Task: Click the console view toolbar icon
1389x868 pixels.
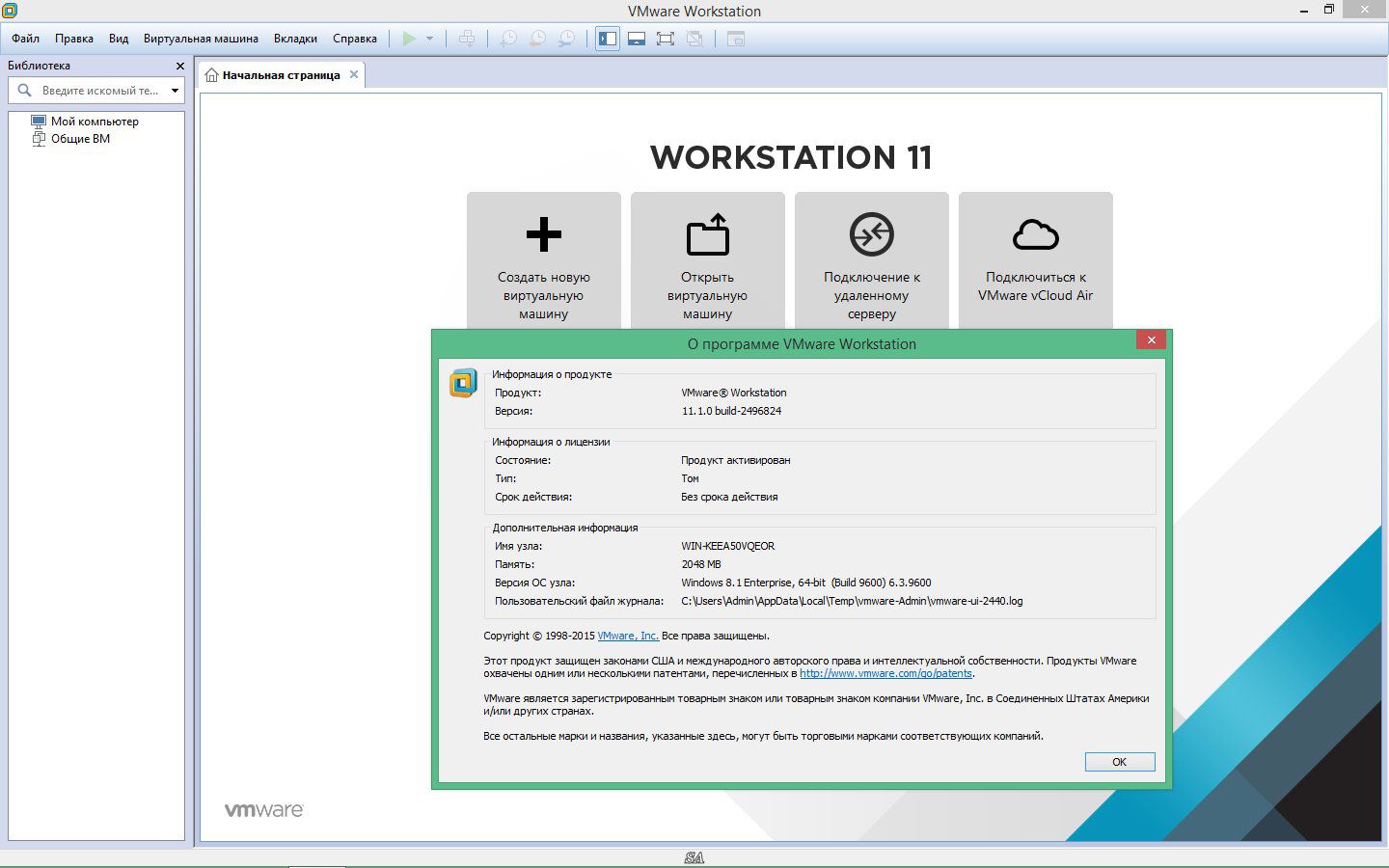Action: pos(736,39)
